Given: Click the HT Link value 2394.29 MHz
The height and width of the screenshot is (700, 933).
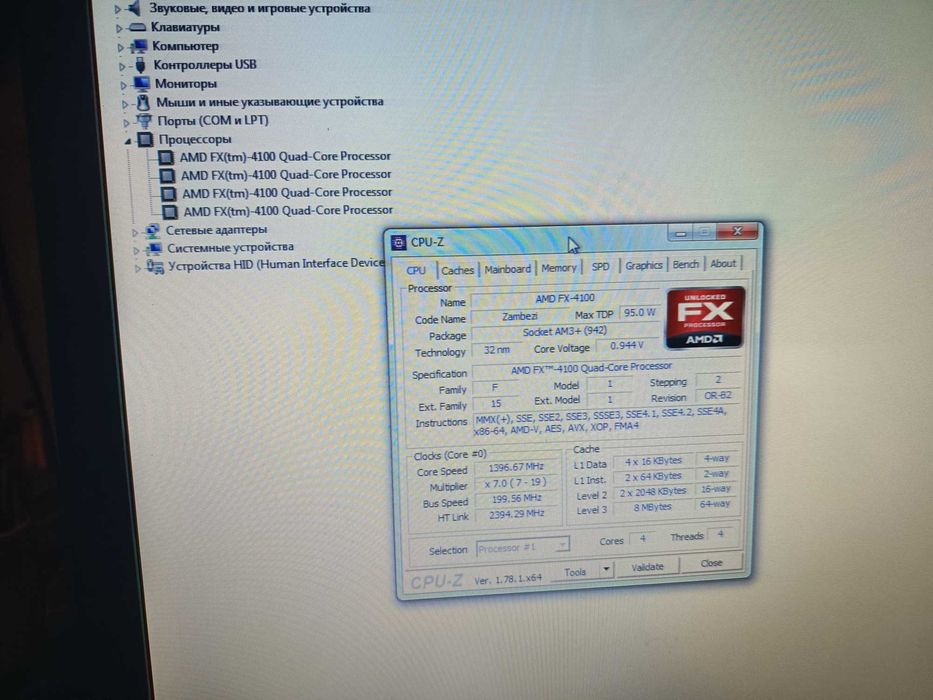Looking at the screenshot, I should (x=516, y=513).
